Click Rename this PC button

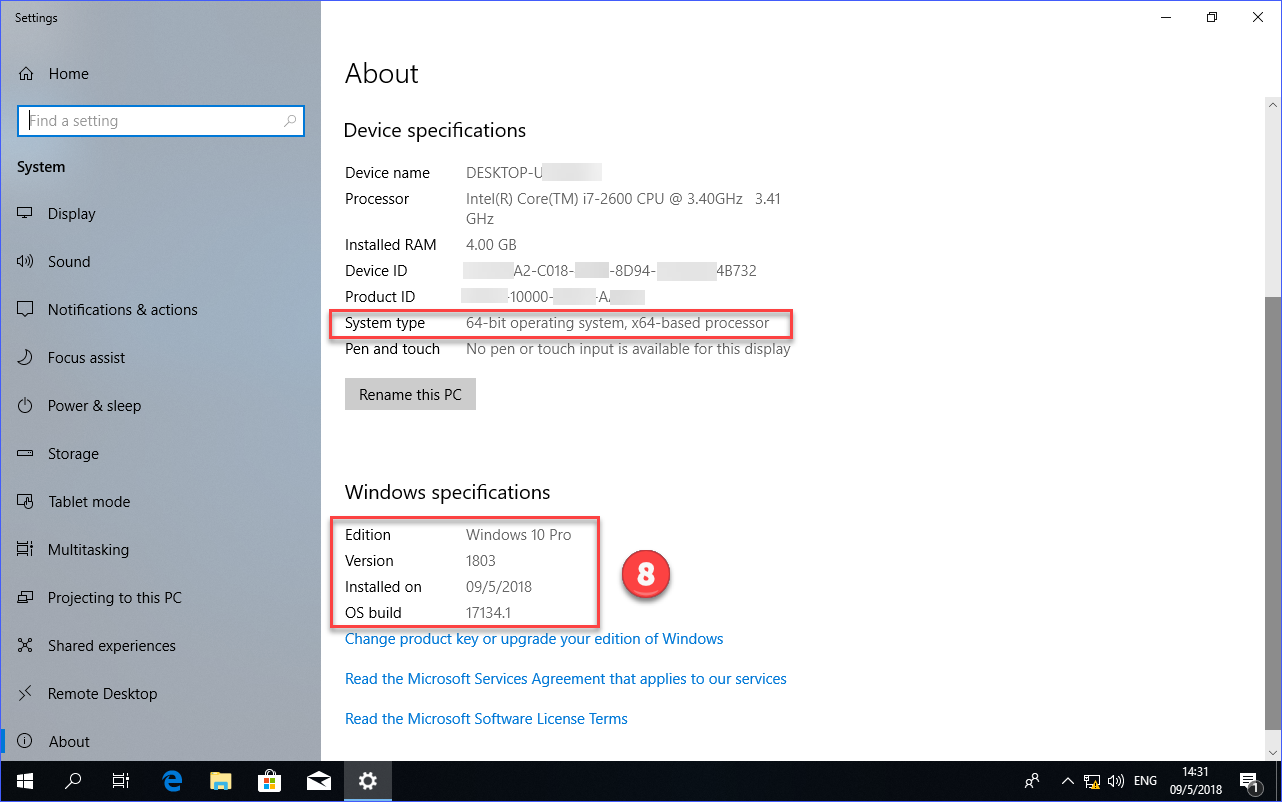[x=410, y=395]
